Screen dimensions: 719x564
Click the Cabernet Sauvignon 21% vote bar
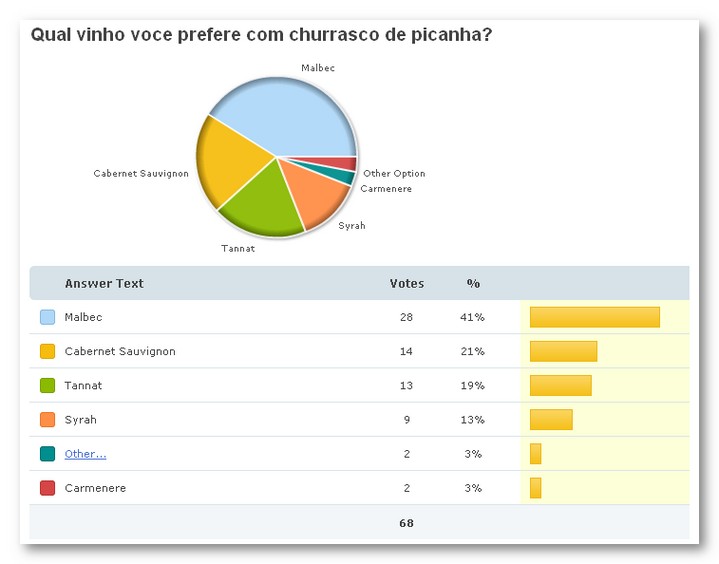tap(563, 351)
